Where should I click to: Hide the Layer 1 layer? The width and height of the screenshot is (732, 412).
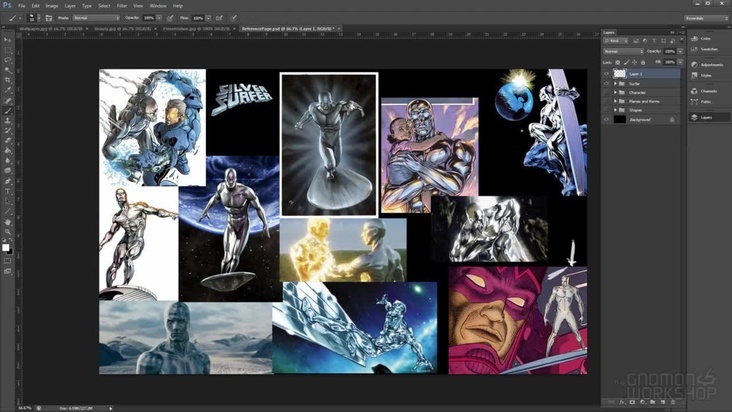(x=606, y=74)
